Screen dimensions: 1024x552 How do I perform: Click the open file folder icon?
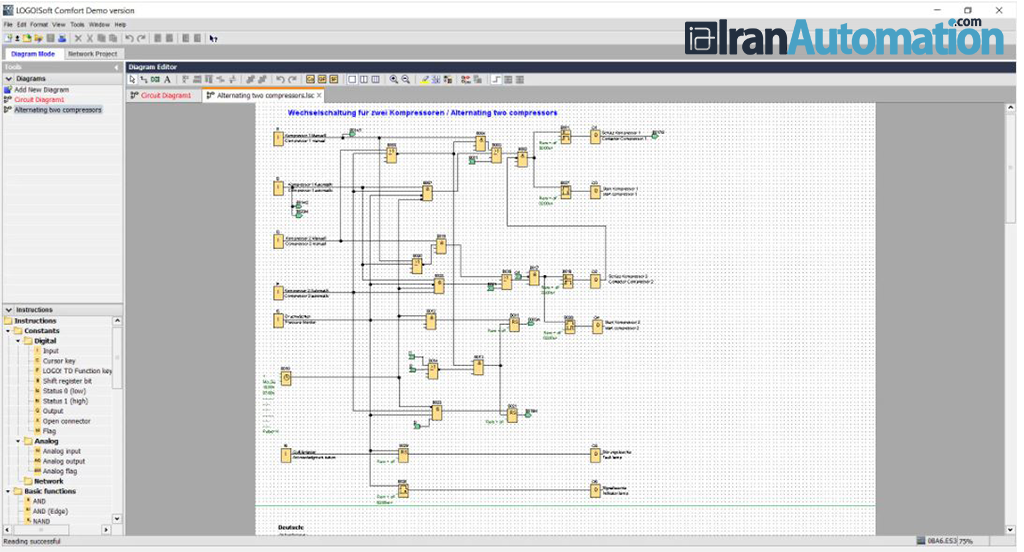pyautogui.click(x=27, y=39)
